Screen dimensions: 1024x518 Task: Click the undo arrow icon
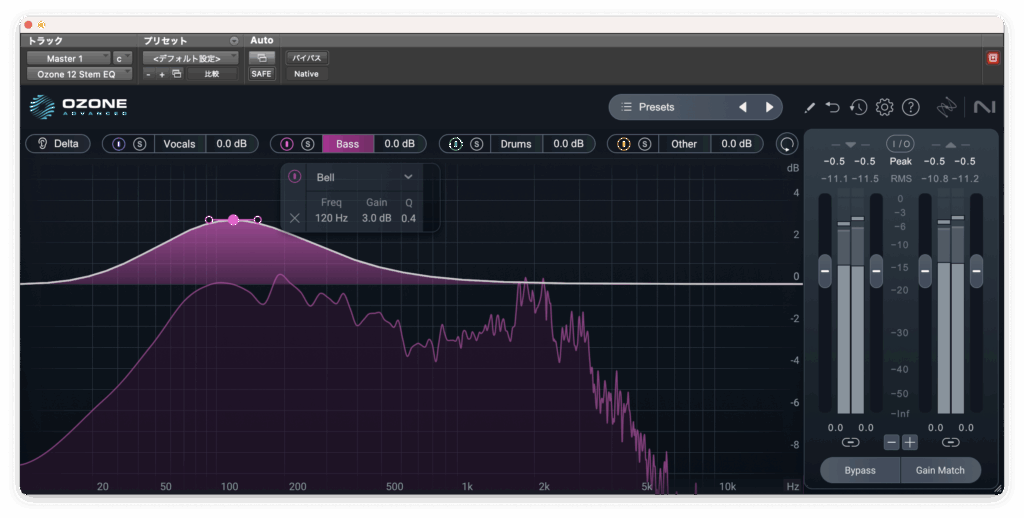pos(833,107)
